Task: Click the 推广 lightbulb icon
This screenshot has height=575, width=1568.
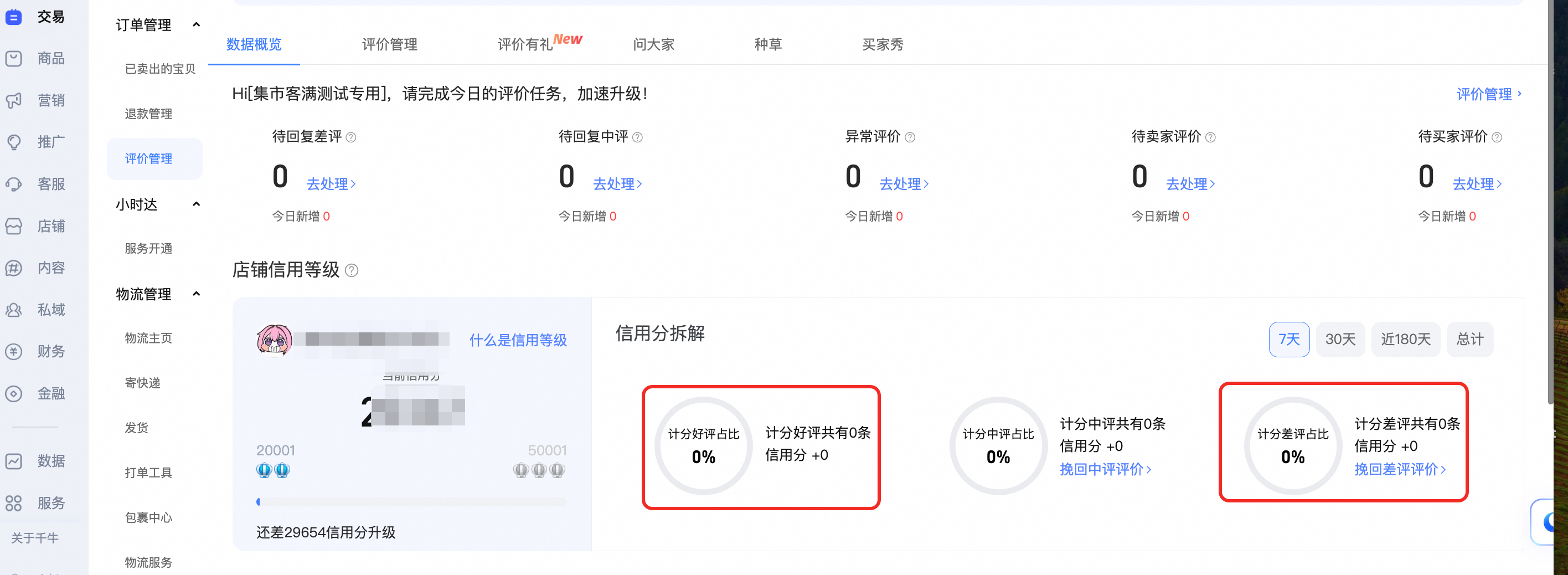Action: point(13,142)
